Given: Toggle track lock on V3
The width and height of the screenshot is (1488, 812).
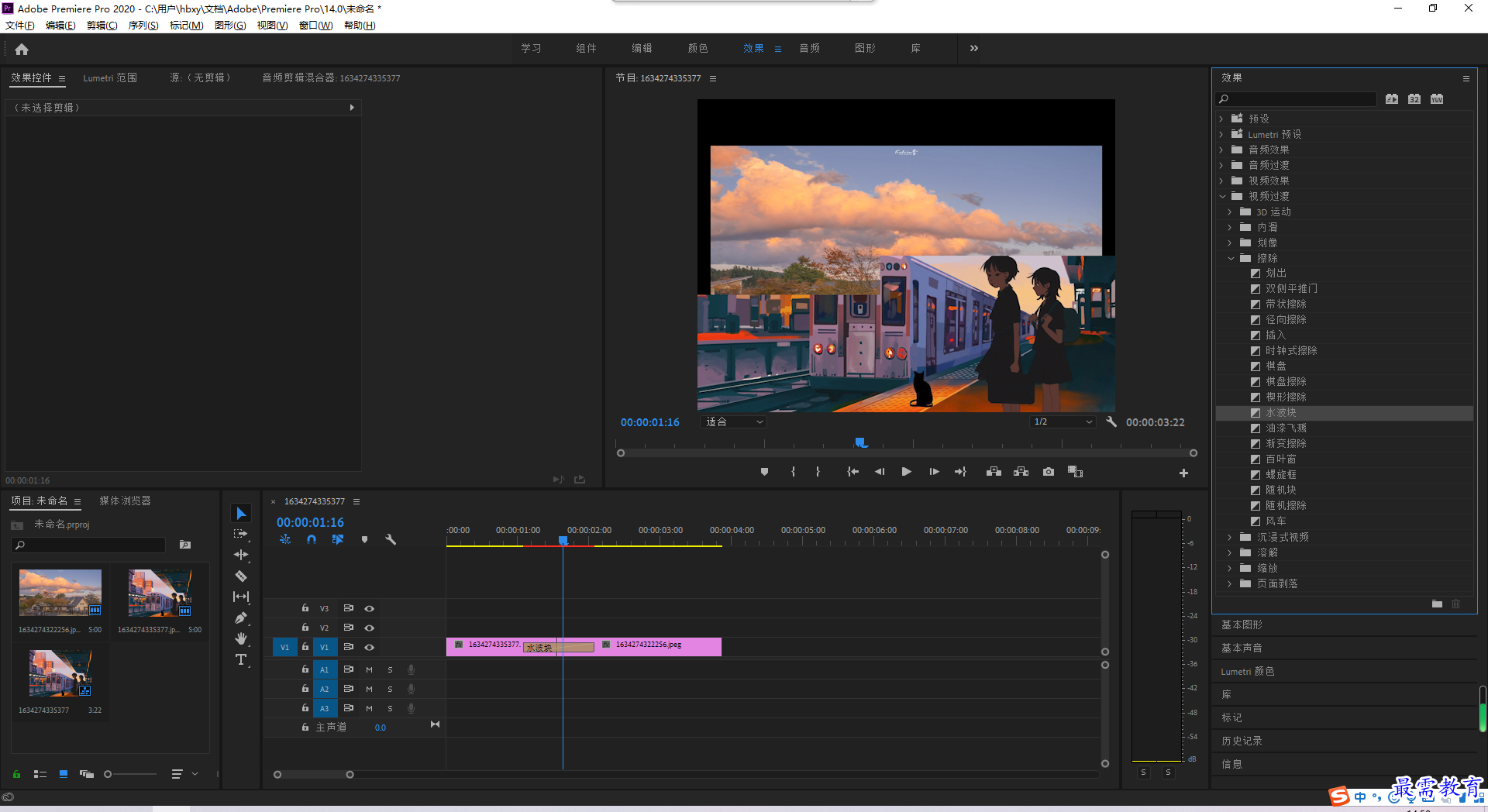Looking at the screenshot, I should click(x=305, y=608).
